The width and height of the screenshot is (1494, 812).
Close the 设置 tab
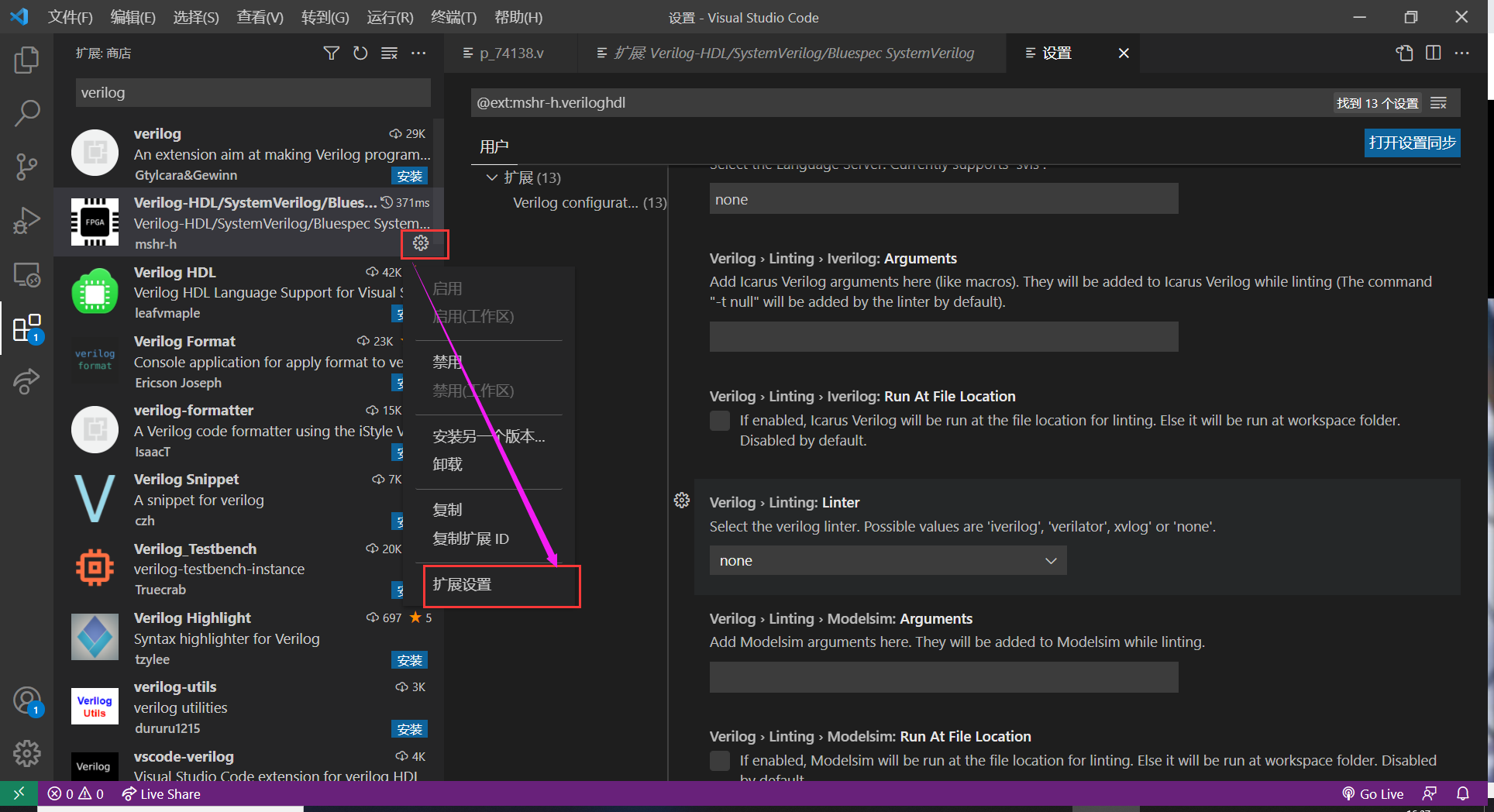(1124, 53)
